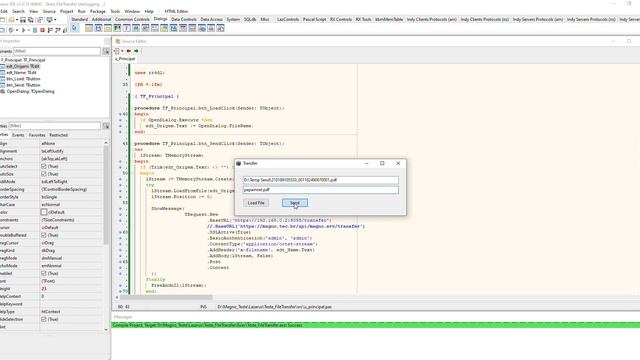Viewport: 640px width, 360px height.
Task: Select the TPrinterSetupDialog palette icon
Action: (202, 28)
